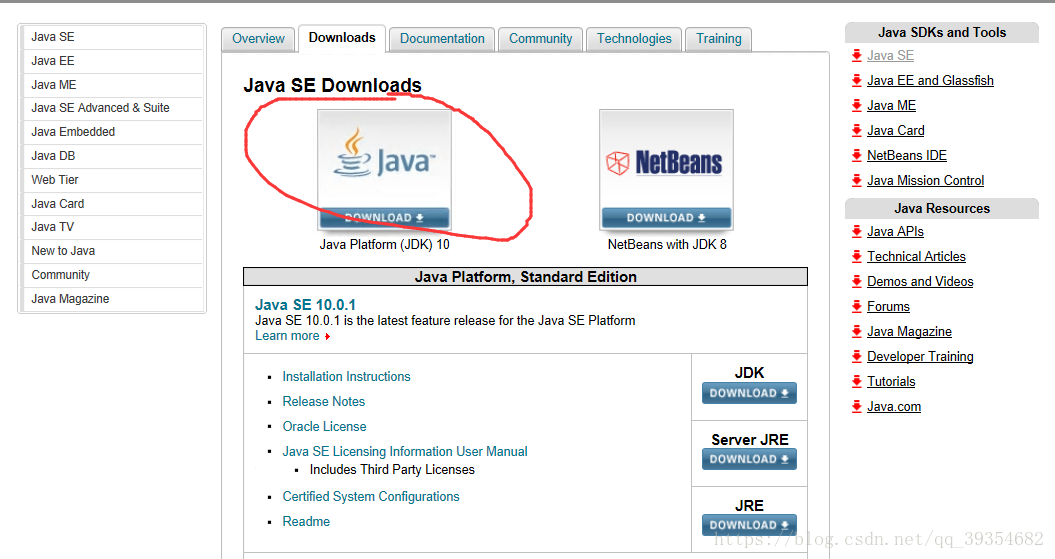Image resolution: width=1055 pixels, height=559 pixels.
Task: Open Java Mission Control link
Action: pyautogui.click(x=925, y=180)
